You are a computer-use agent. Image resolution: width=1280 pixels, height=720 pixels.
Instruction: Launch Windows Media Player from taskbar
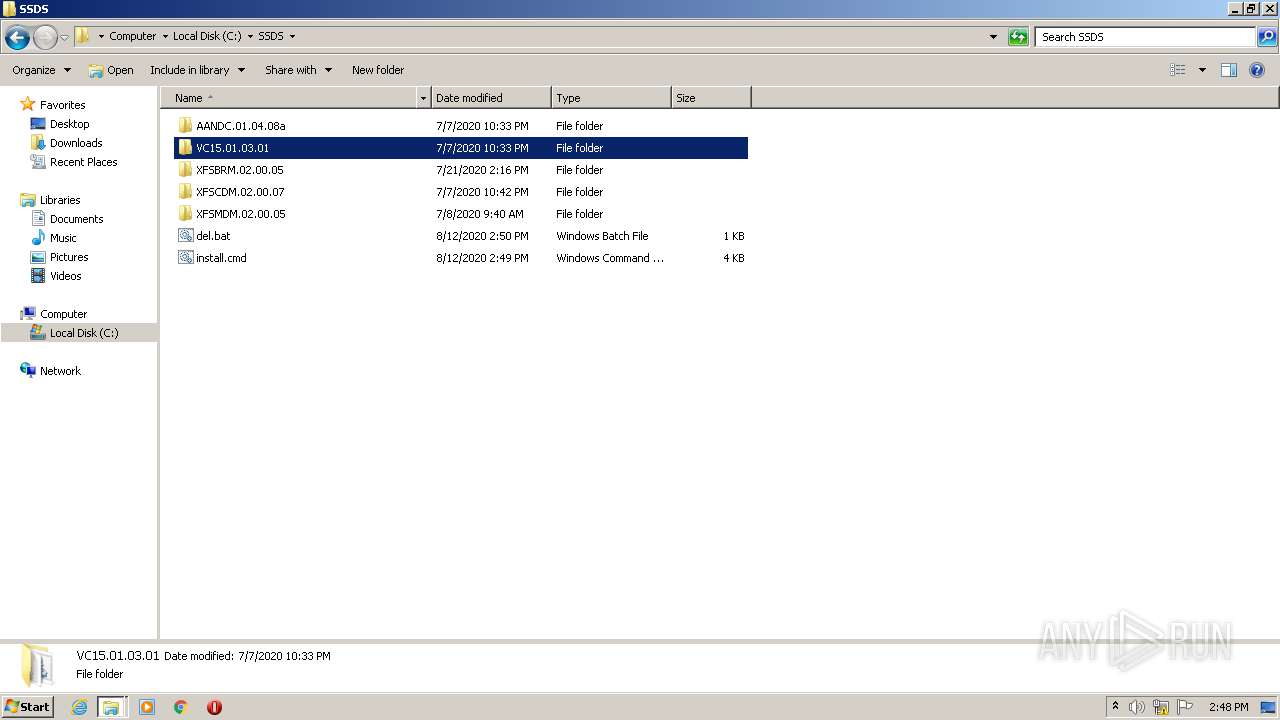[147, 707]
